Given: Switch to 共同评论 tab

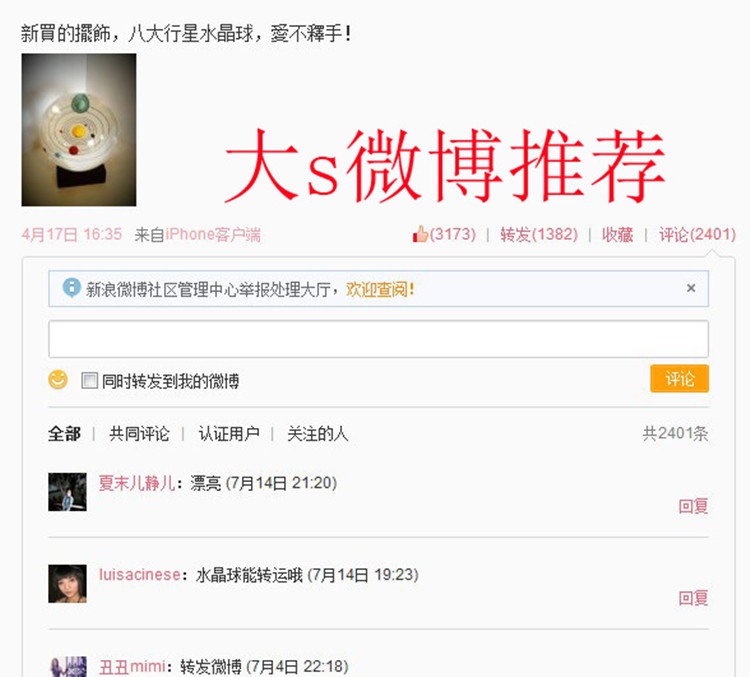Looking at the screenshot, I should coord(139,434).
